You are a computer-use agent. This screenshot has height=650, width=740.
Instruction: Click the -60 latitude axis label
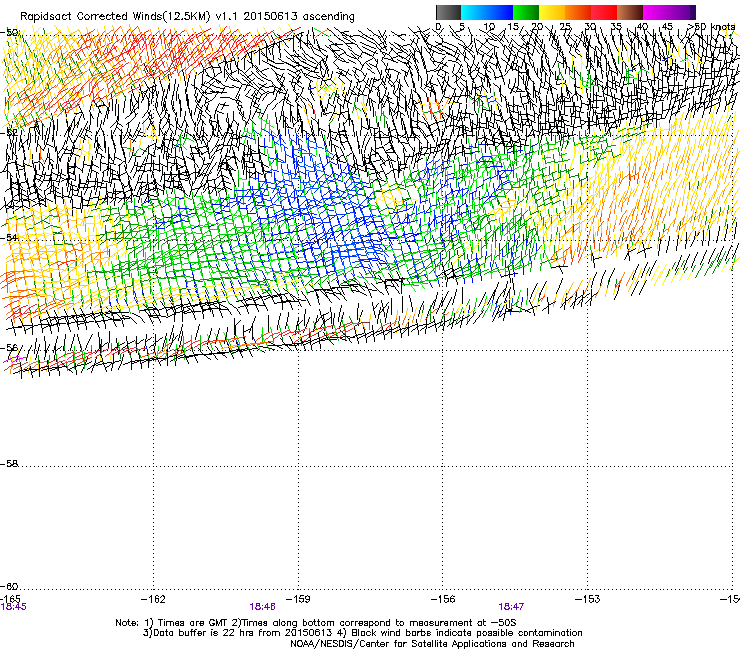[x=9, y=586]
